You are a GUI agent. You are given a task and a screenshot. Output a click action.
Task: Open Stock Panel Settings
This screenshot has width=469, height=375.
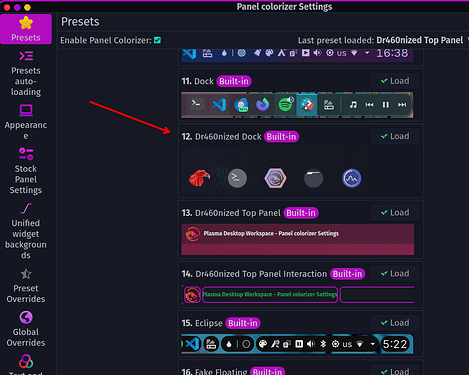click(x=26, y=171)
